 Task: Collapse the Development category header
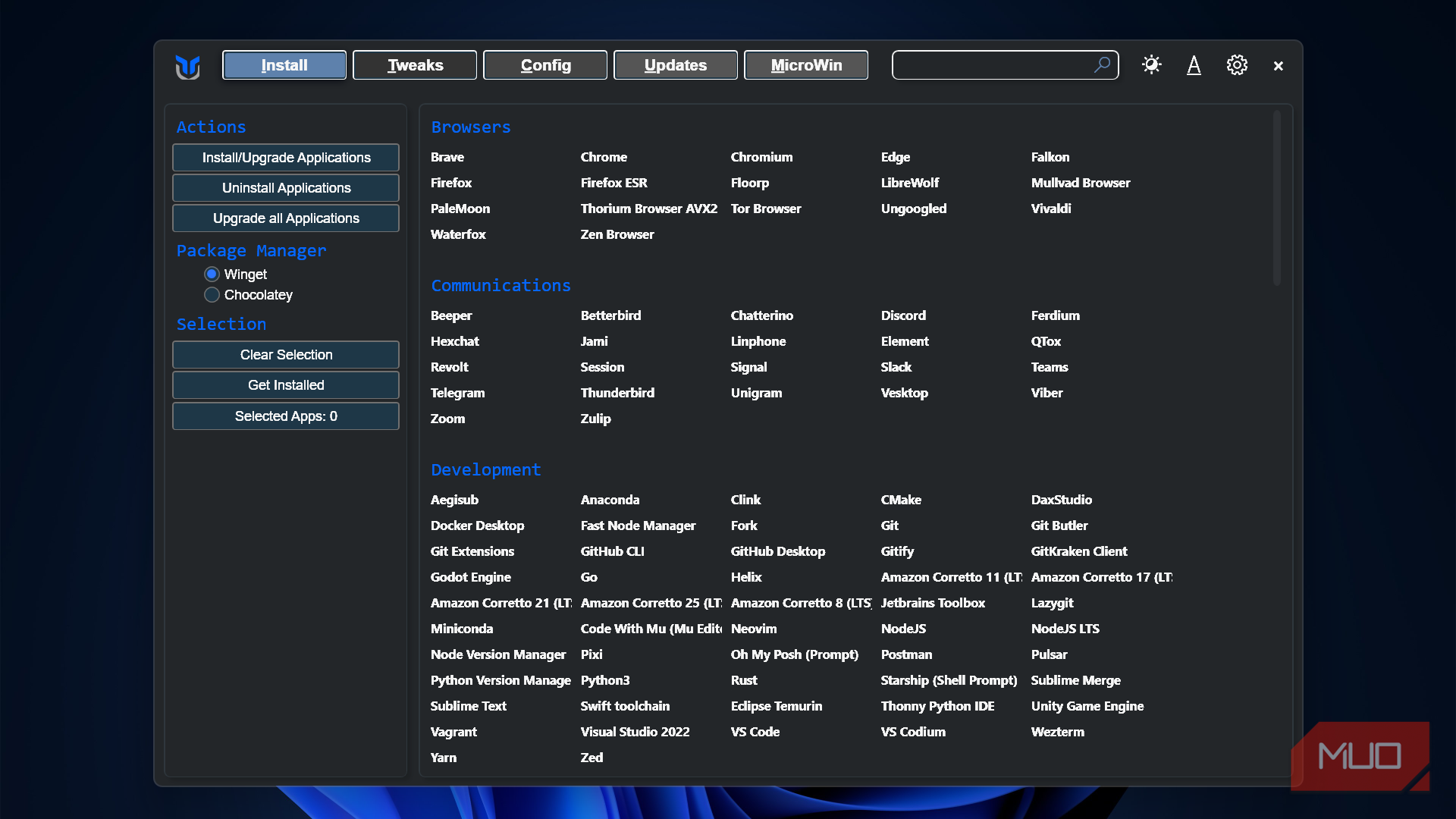tap(486, 470)
